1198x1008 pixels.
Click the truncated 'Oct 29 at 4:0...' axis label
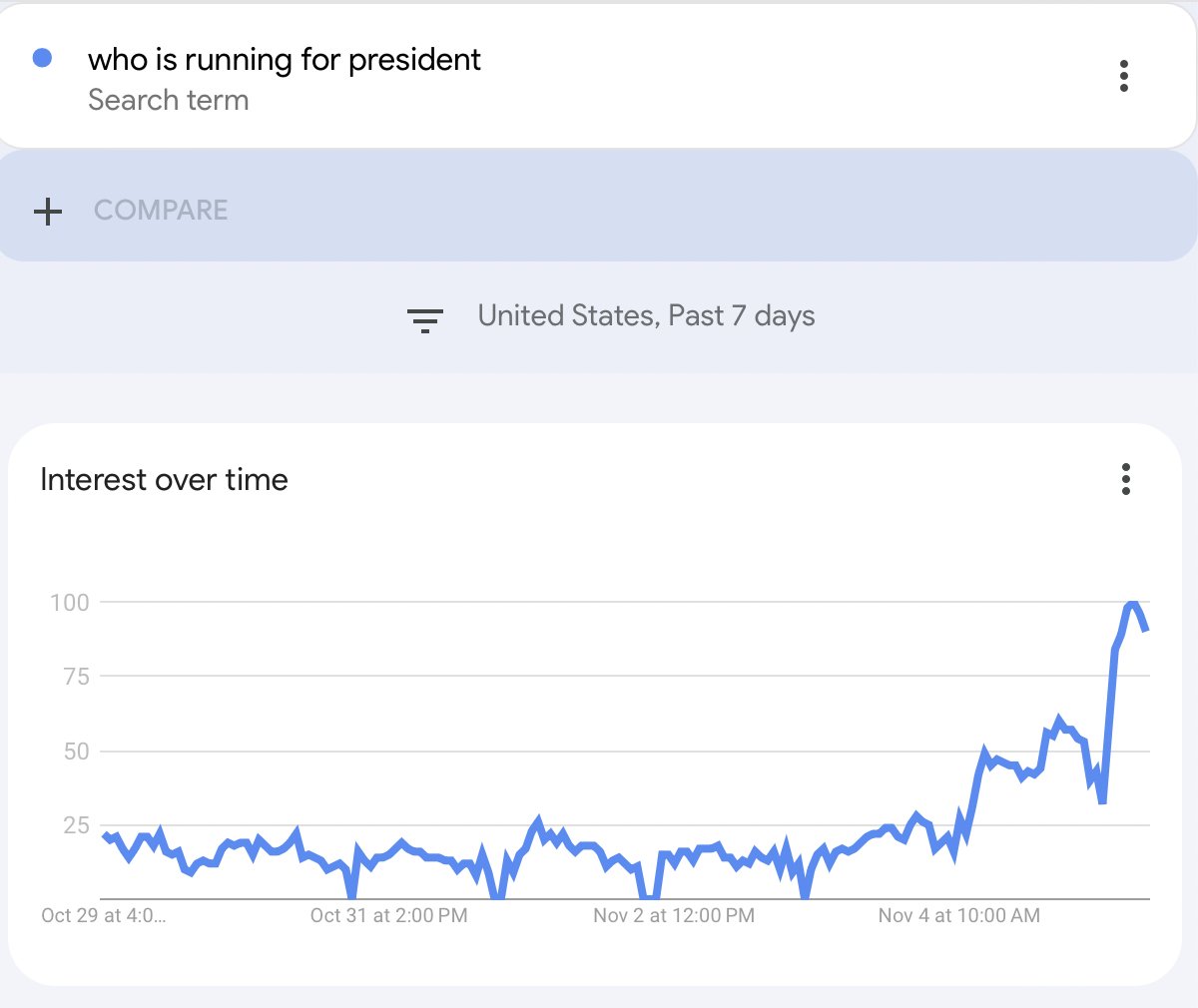(103, 915)
